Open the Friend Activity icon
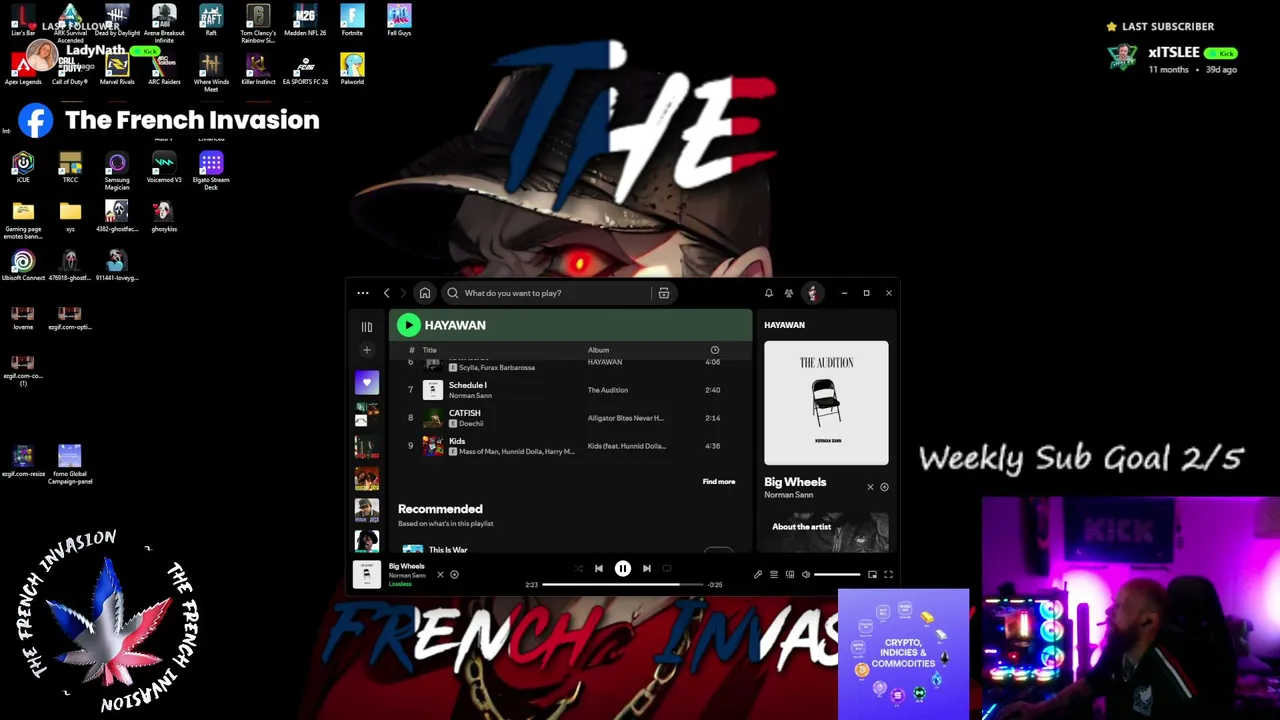This screenshot has height=720, width=1280. tap(789, 293)
